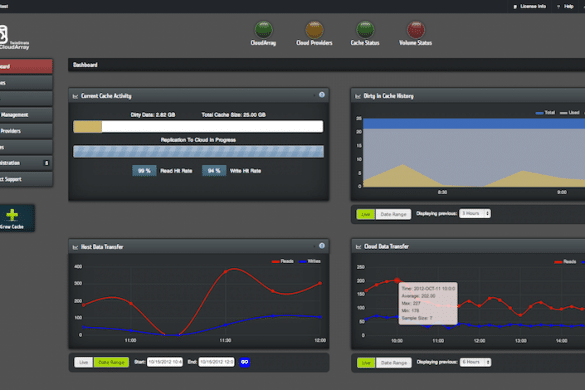This screenshot has height=390, width=585.
Task: Enable Live mode for Dirty In Cache History
Action: click(x=366, y=214)
